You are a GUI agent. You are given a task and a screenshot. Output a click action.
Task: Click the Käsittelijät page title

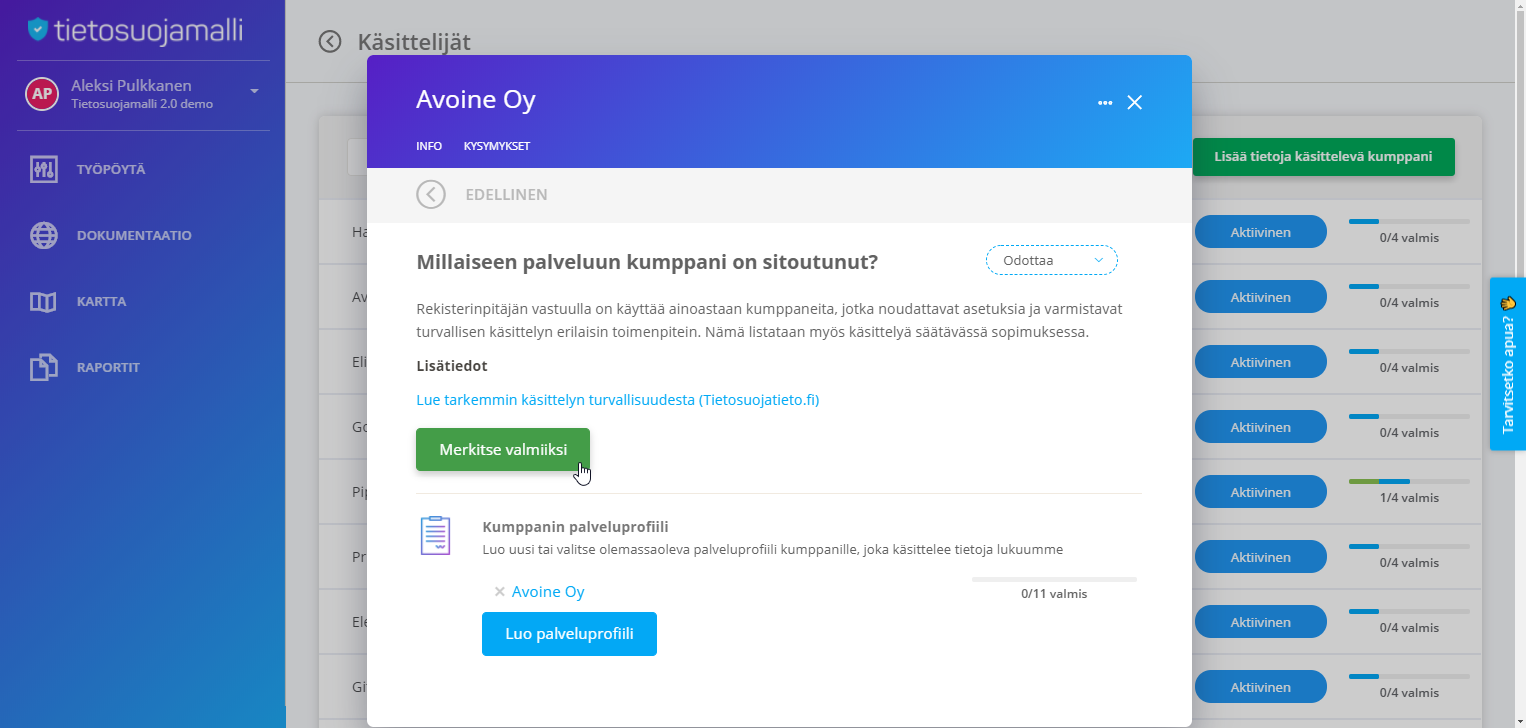click(414, 41)
